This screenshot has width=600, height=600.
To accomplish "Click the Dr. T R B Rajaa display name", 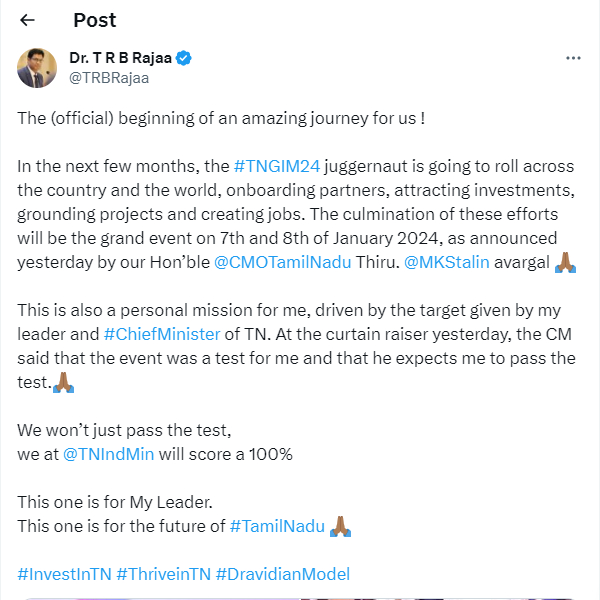I will (120, 59).
